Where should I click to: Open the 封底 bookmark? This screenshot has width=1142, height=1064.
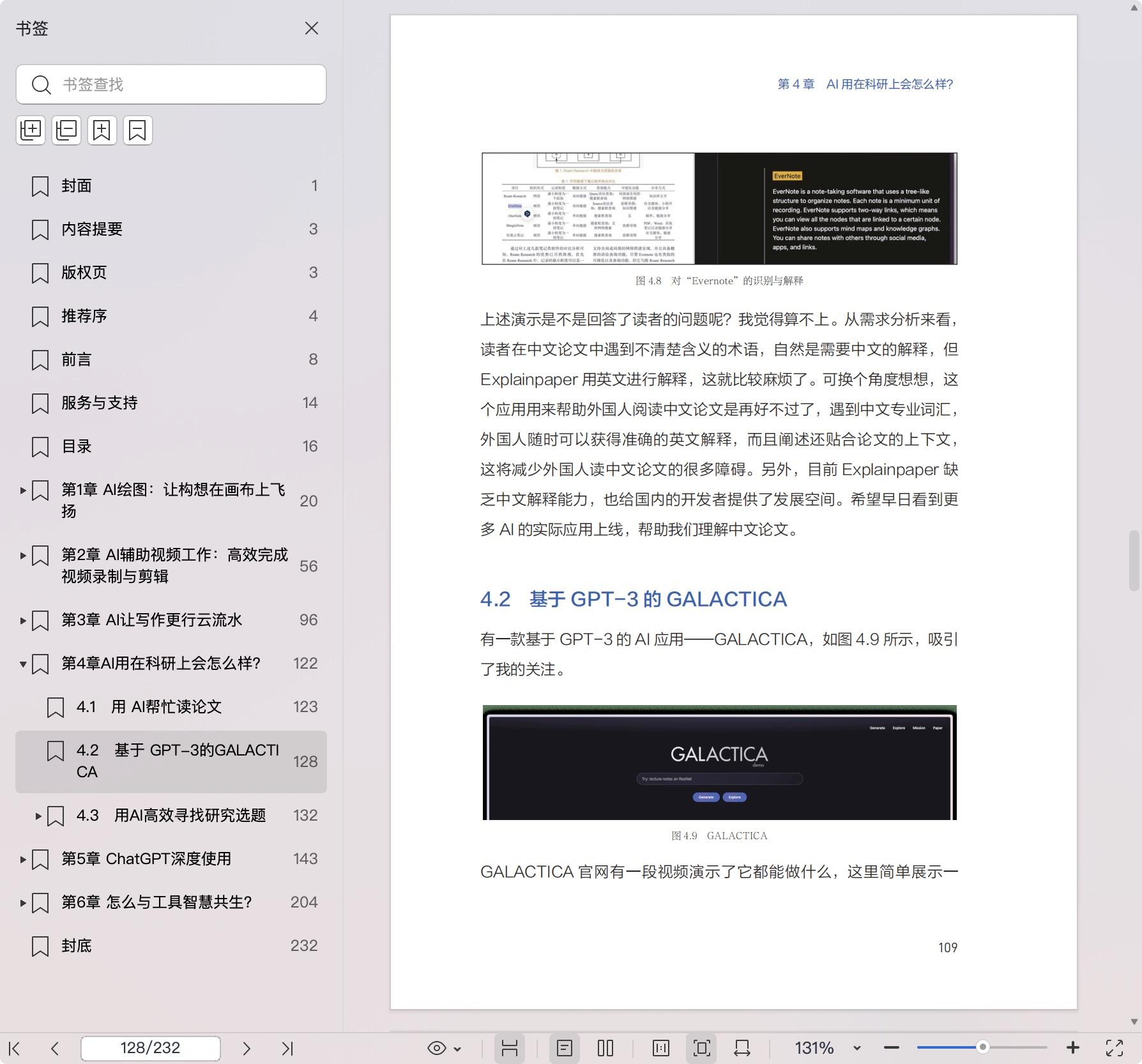[x=171, y=946]
